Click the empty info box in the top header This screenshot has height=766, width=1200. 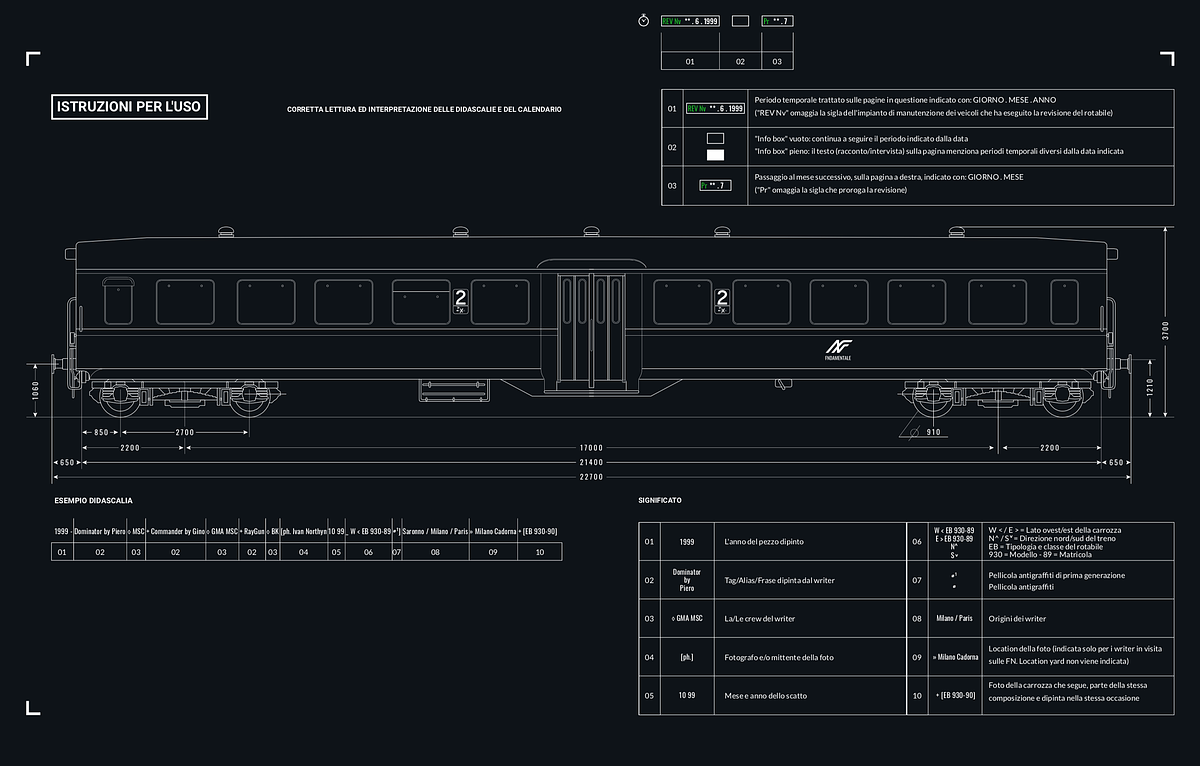click(740, 20)
